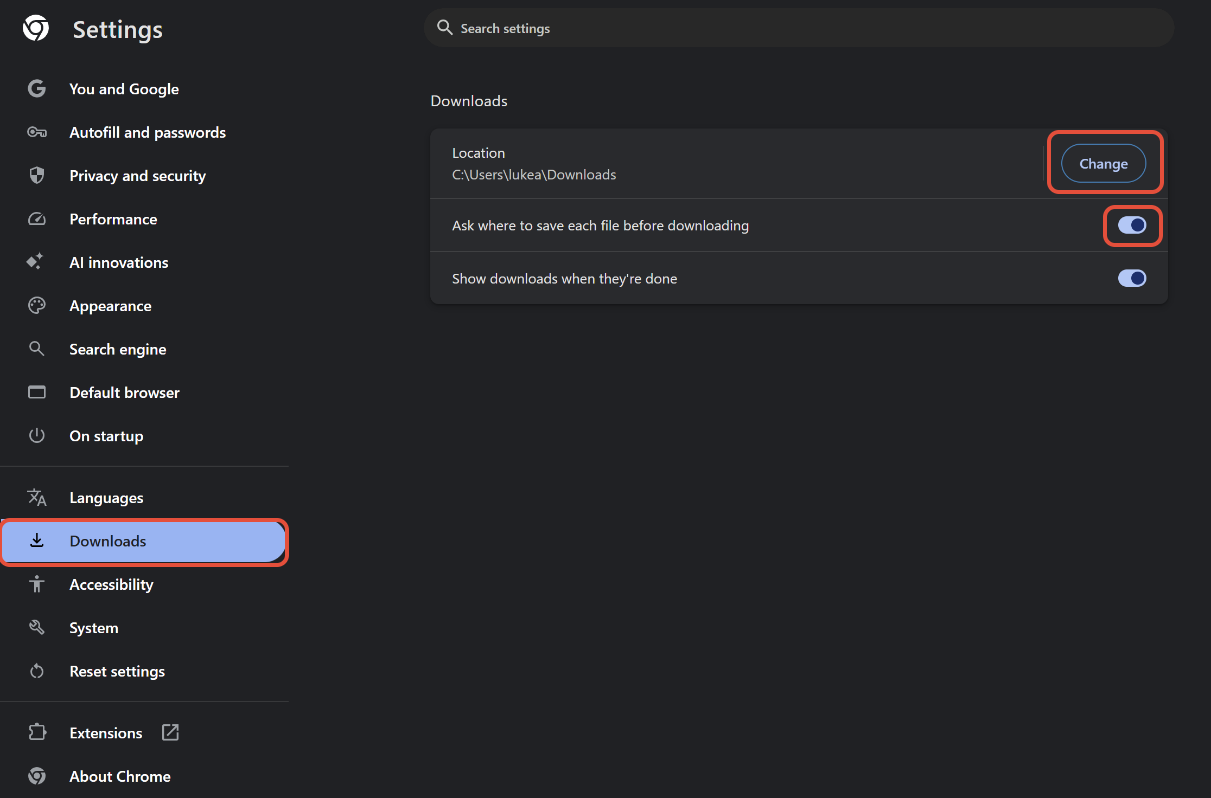The image size is (1211, 798).
Task: Click Change download location button
Action: (x=1103, y=164)
